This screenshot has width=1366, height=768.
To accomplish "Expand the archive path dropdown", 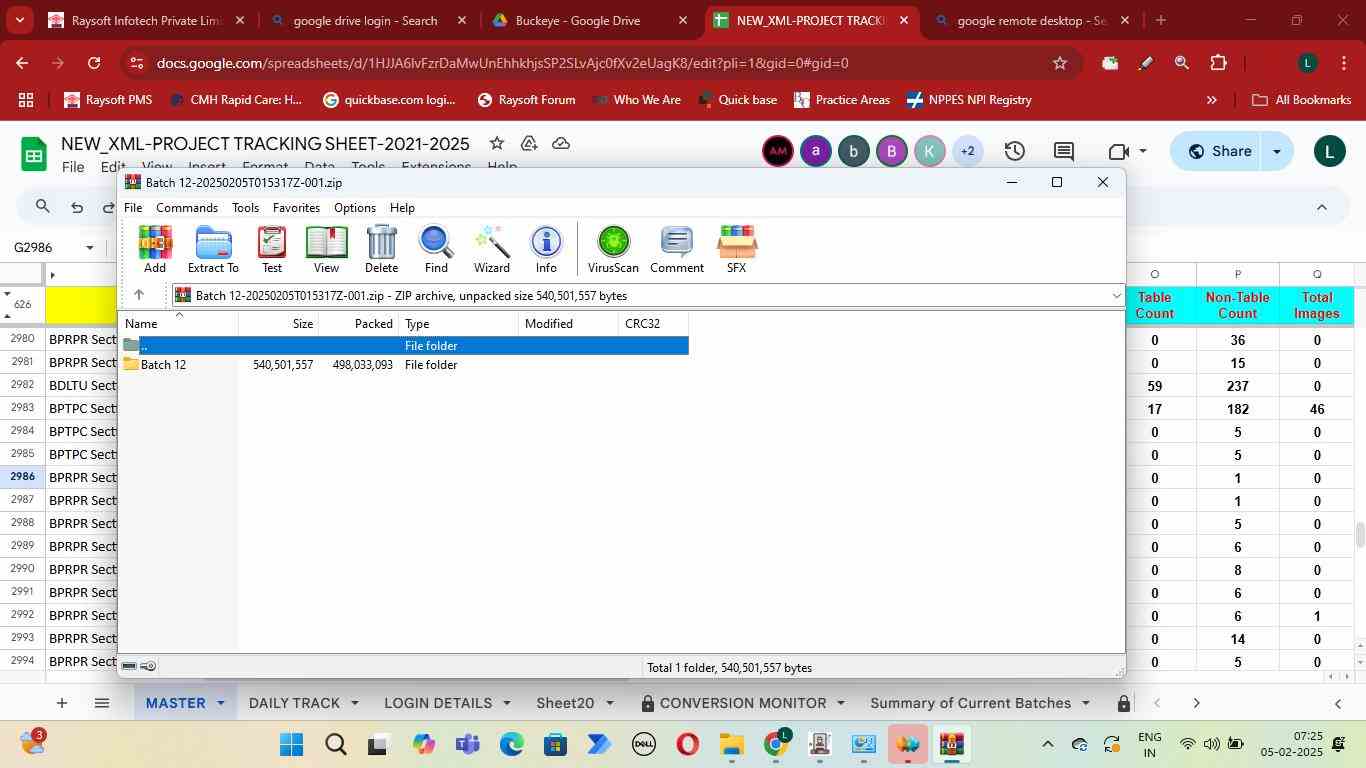I will coord(1116,296).
